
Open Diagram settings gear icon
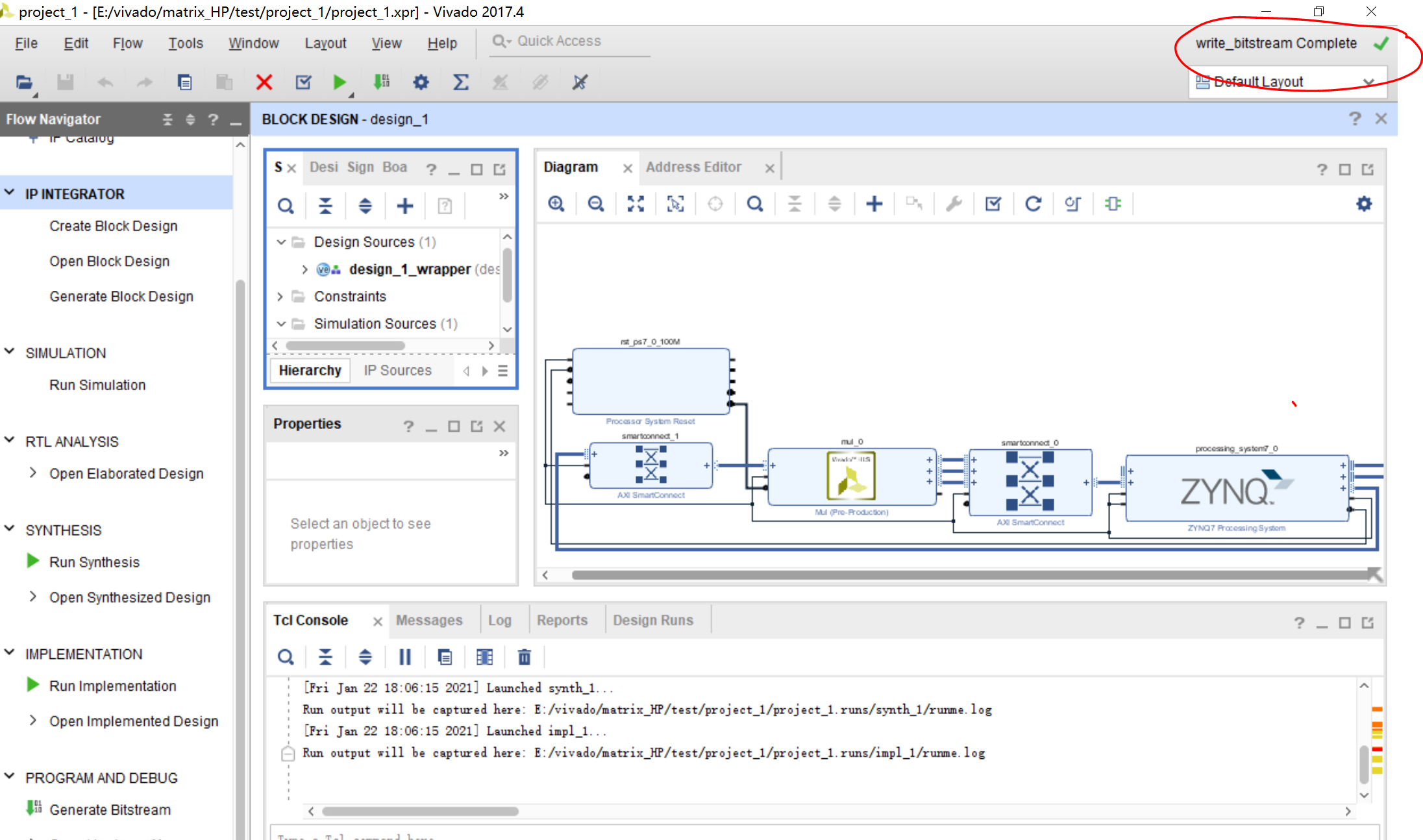point(1364,204)
